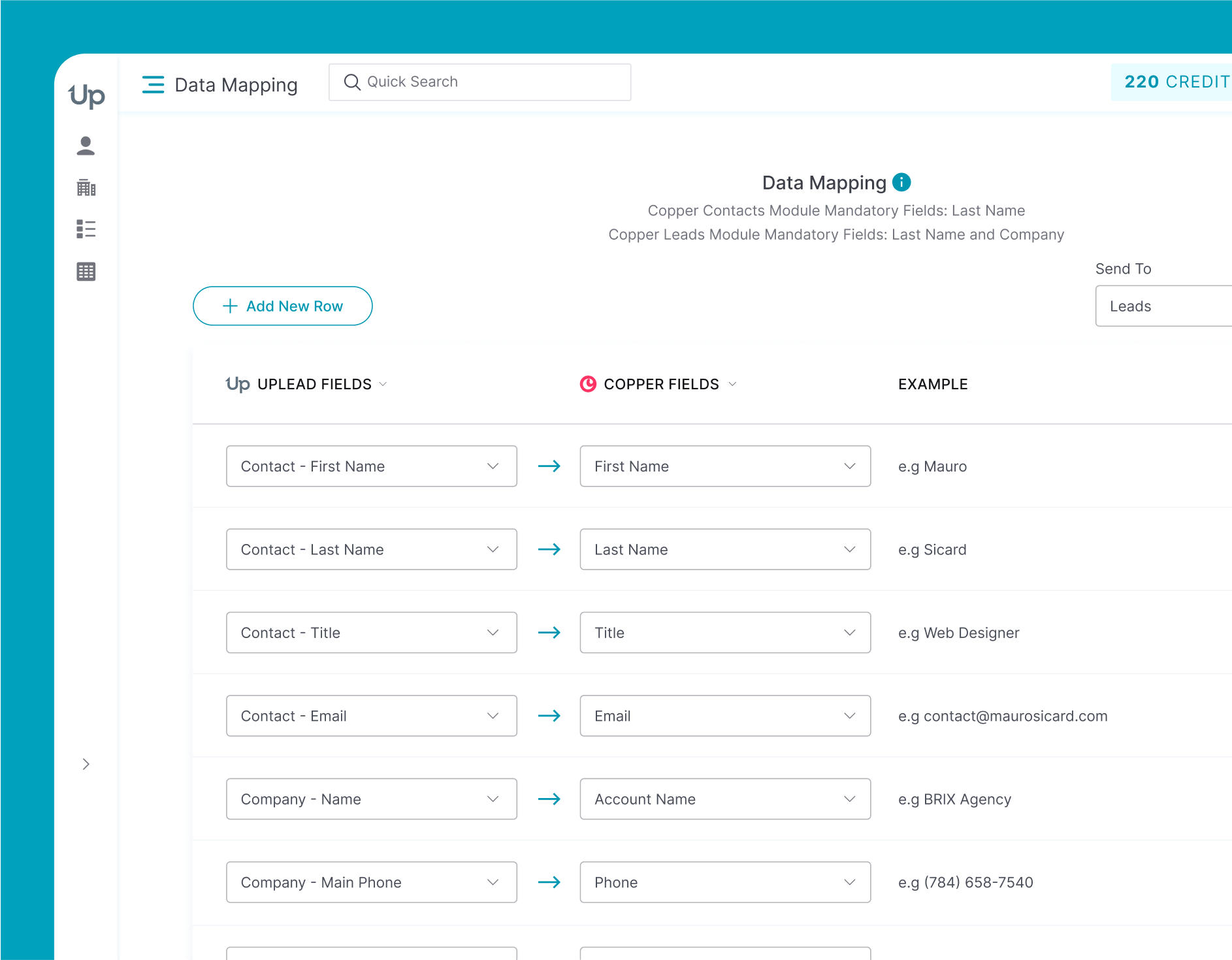Image resolution: width=1232 pixels, height=960 pixels.
Task: Open the Company - Name dropdown
Action: 372,799
